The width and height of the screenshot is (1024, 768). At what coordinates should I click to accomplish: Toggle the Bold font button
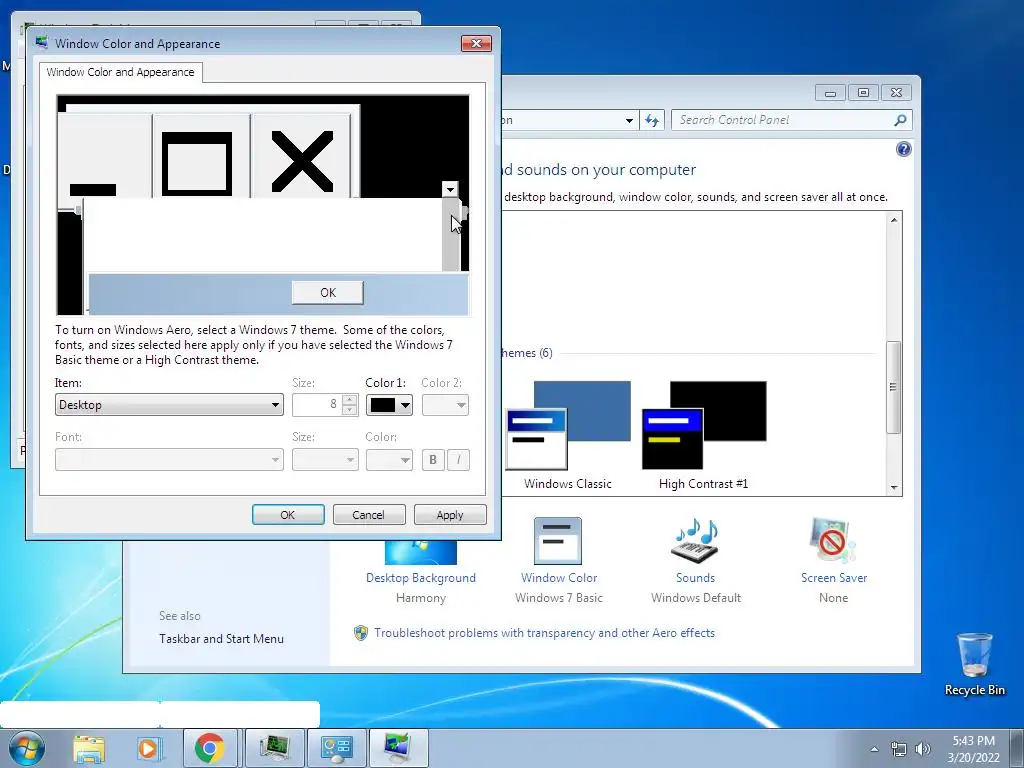tap(433, 460)
